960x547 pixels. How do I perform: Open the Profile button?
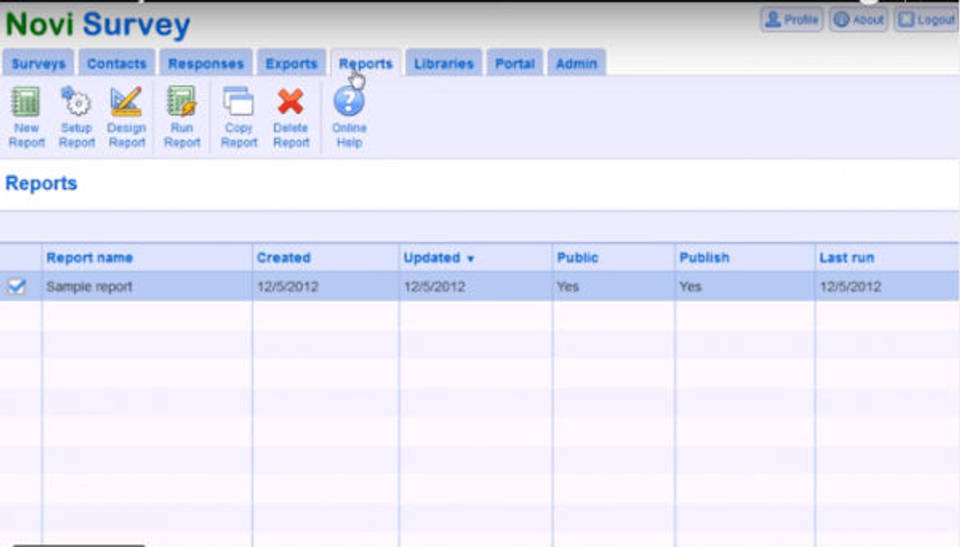[791, 20]
